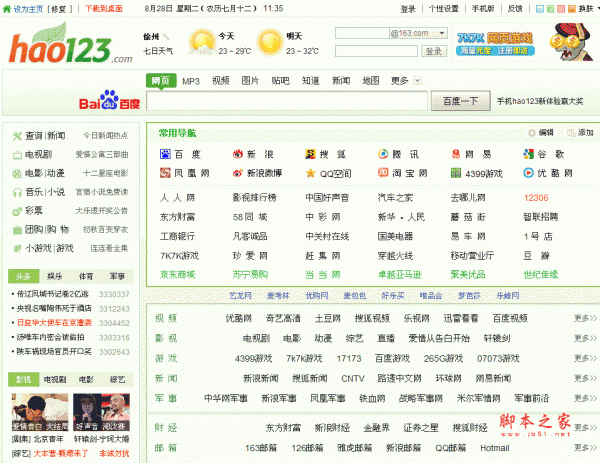Click tomorrow's weather sun icon
The width and height of the screenshot is (600, 463).
[269, 42]
